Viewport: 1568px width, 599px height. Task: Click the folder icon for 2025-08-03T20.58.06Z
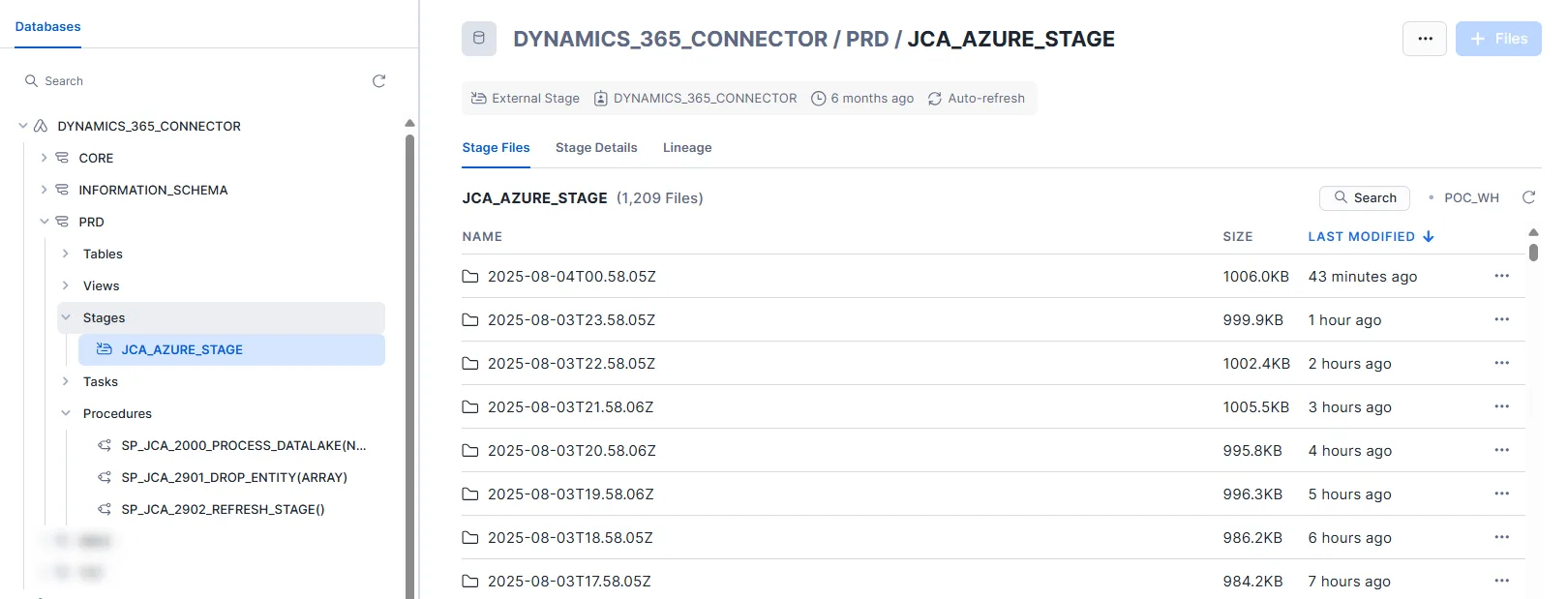(x=470, y=451)
